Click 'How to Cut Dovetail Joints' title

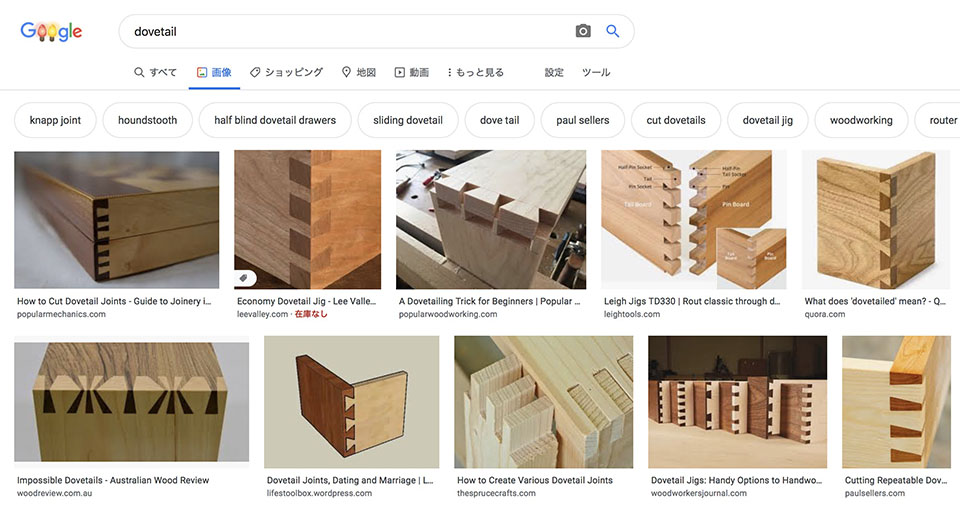pyautogui.click(x=114, y=301)
